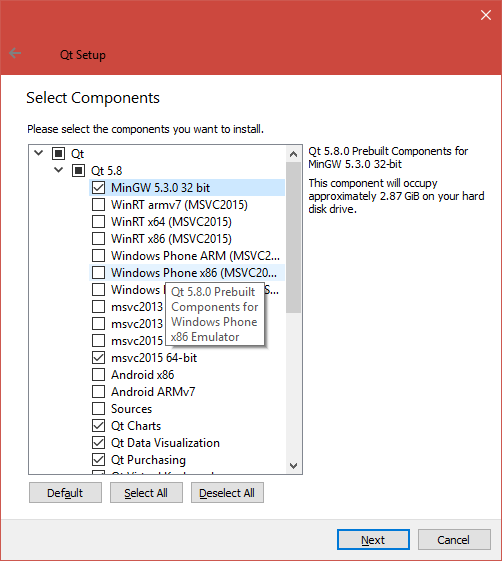Select the Sources row label
This screenshot has width=502, height=561.
tap(131, 409)
